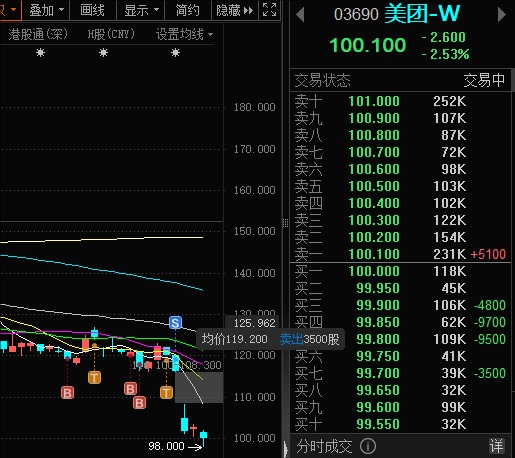
Task: Click the 252K volume on 卖十
Action: click(449, 101)
